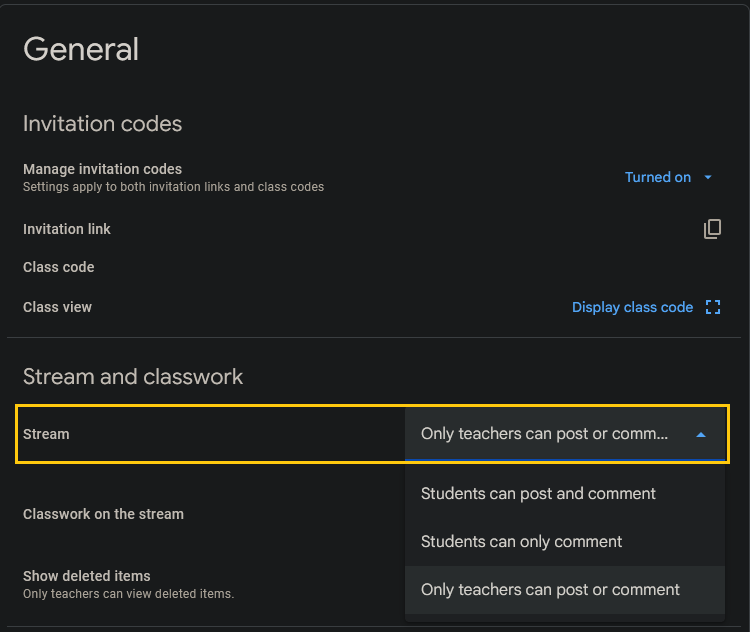Click the truncated selected value in Stream dropdown
Screen dimensions: 750x632
[x=544, y=434]
